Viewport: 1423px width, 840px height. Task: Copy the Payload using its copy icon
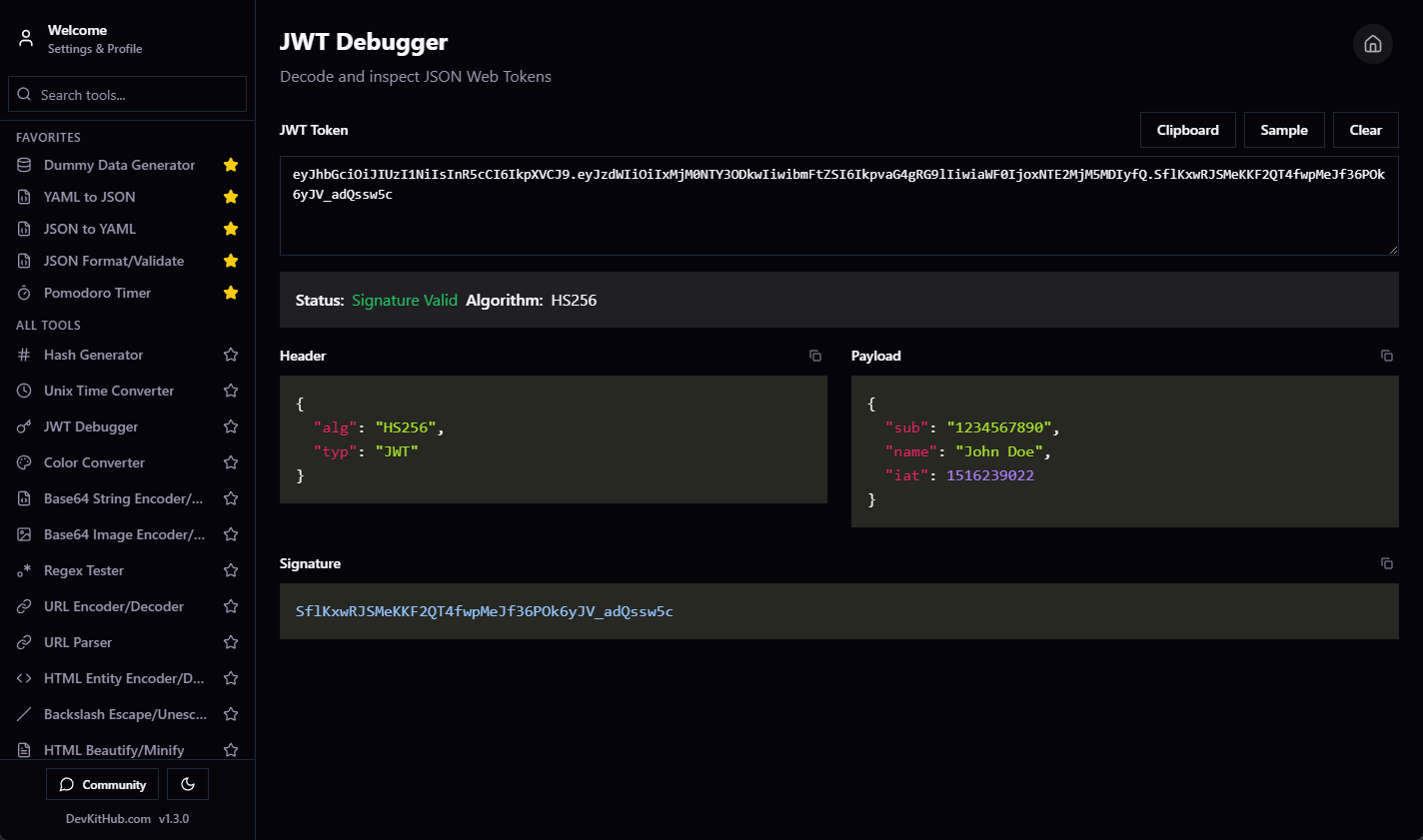click(x=1386, y=356)
